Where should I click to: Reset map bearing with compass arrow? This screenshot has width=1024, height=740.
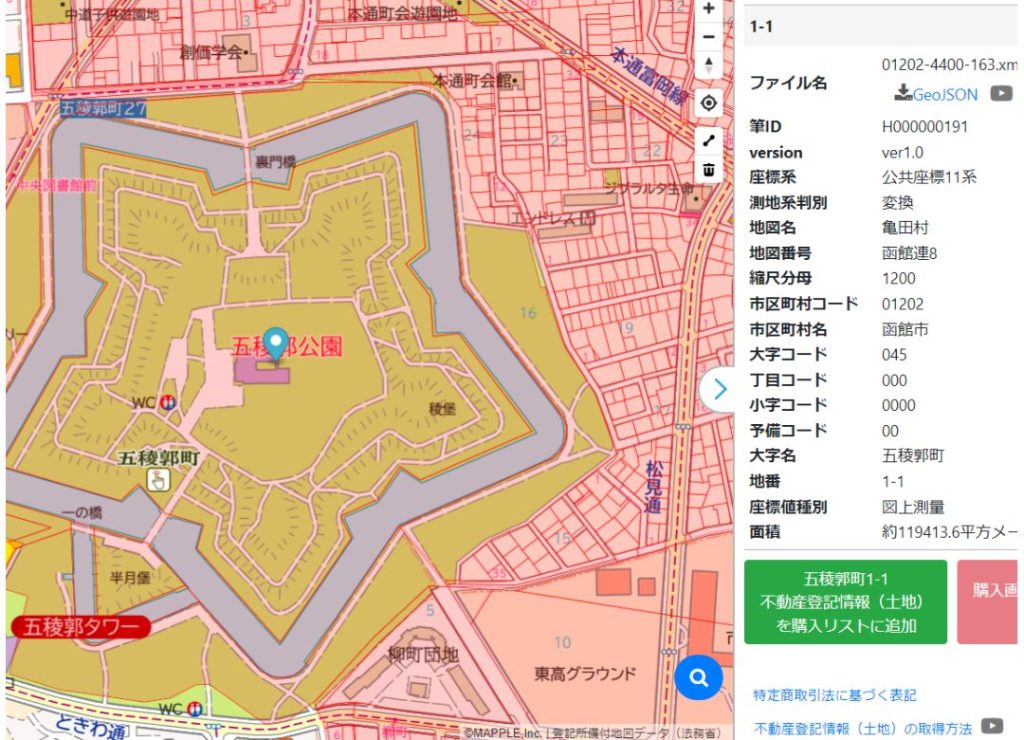pyautogui.click(x=708, y=66)
